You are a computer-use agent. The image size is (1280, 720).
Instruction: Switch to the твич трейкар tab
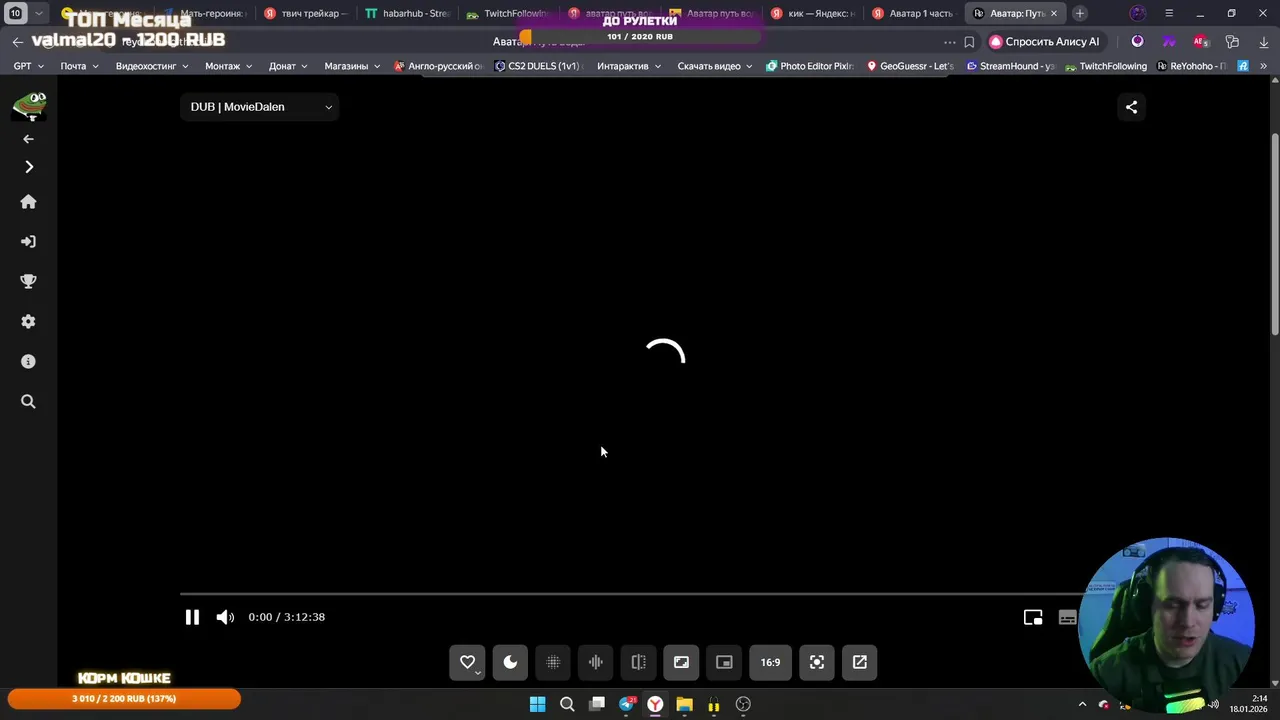[x=306, y=14]
